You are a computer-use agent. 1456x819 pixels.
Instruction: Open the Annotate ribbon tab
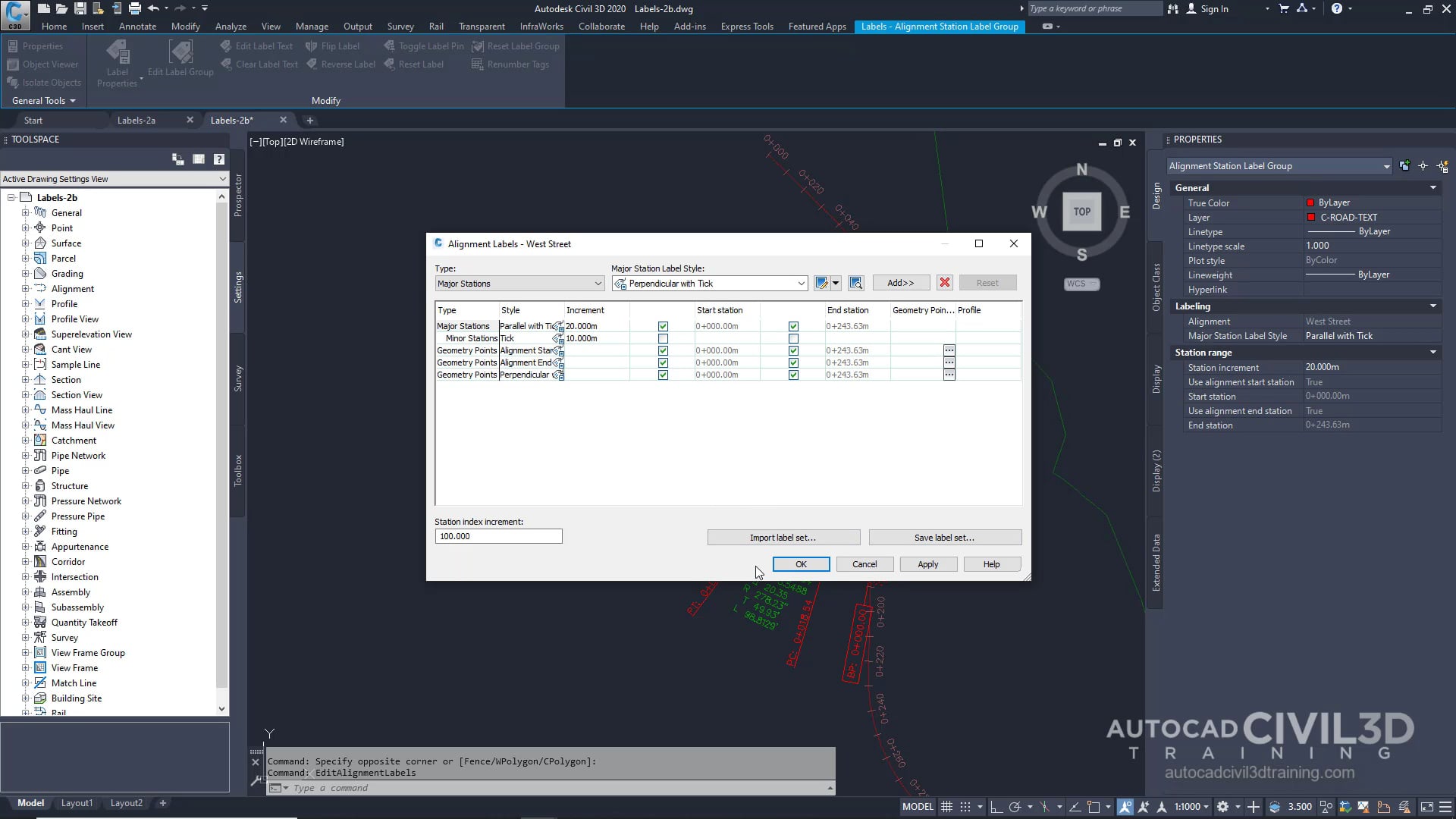tap(137, 26)
